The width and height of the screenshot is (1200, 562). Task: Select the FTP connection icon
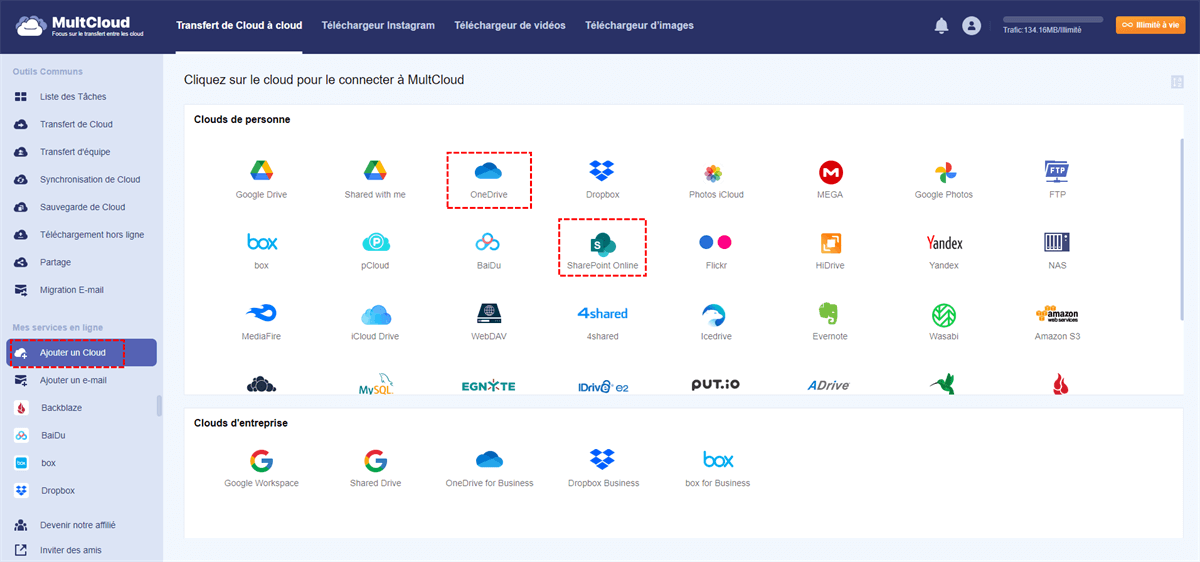[1057, 171]
